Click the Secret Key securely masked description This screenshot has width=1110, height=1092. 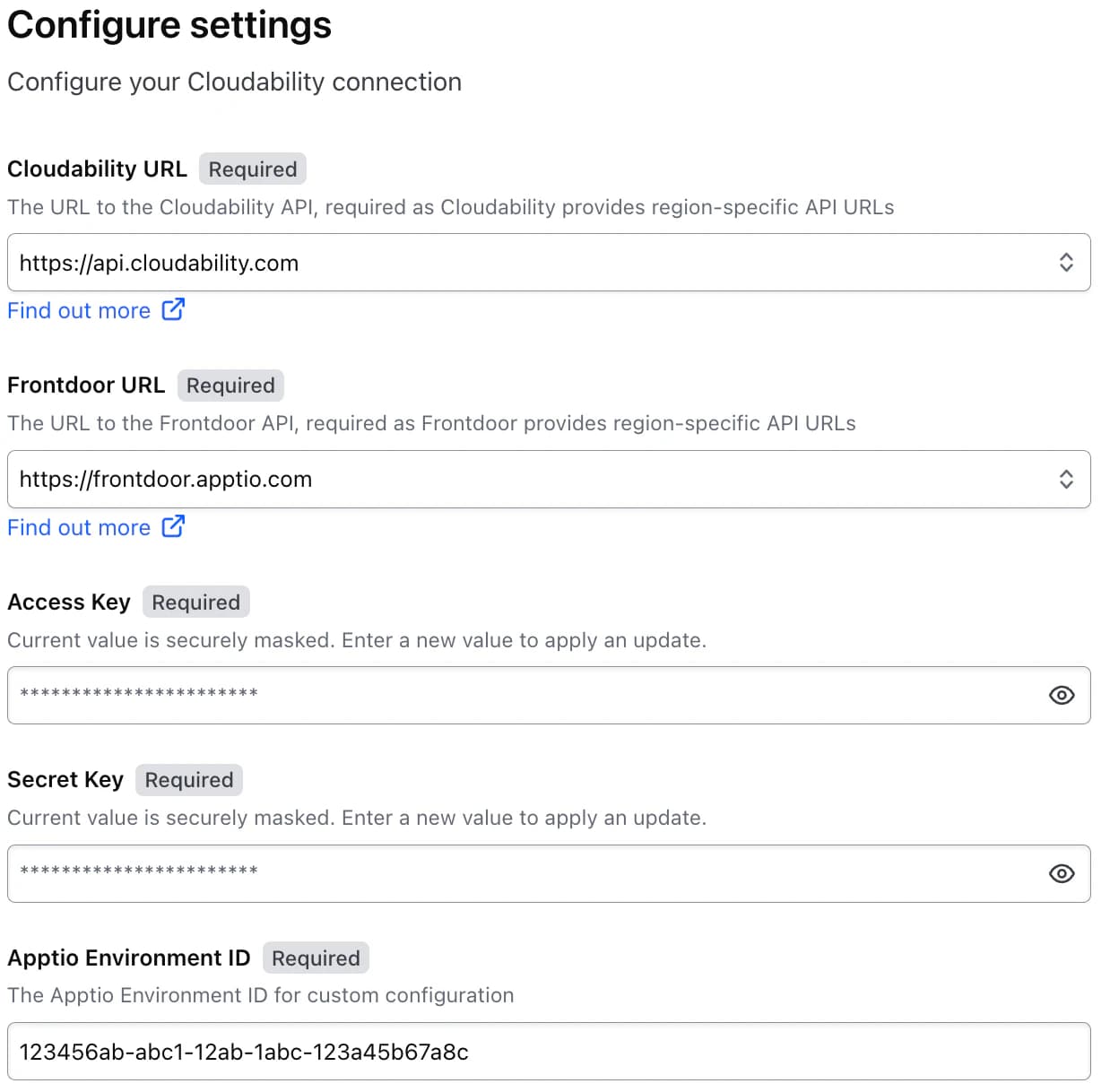pyautogui.click(x=357, y=818)
